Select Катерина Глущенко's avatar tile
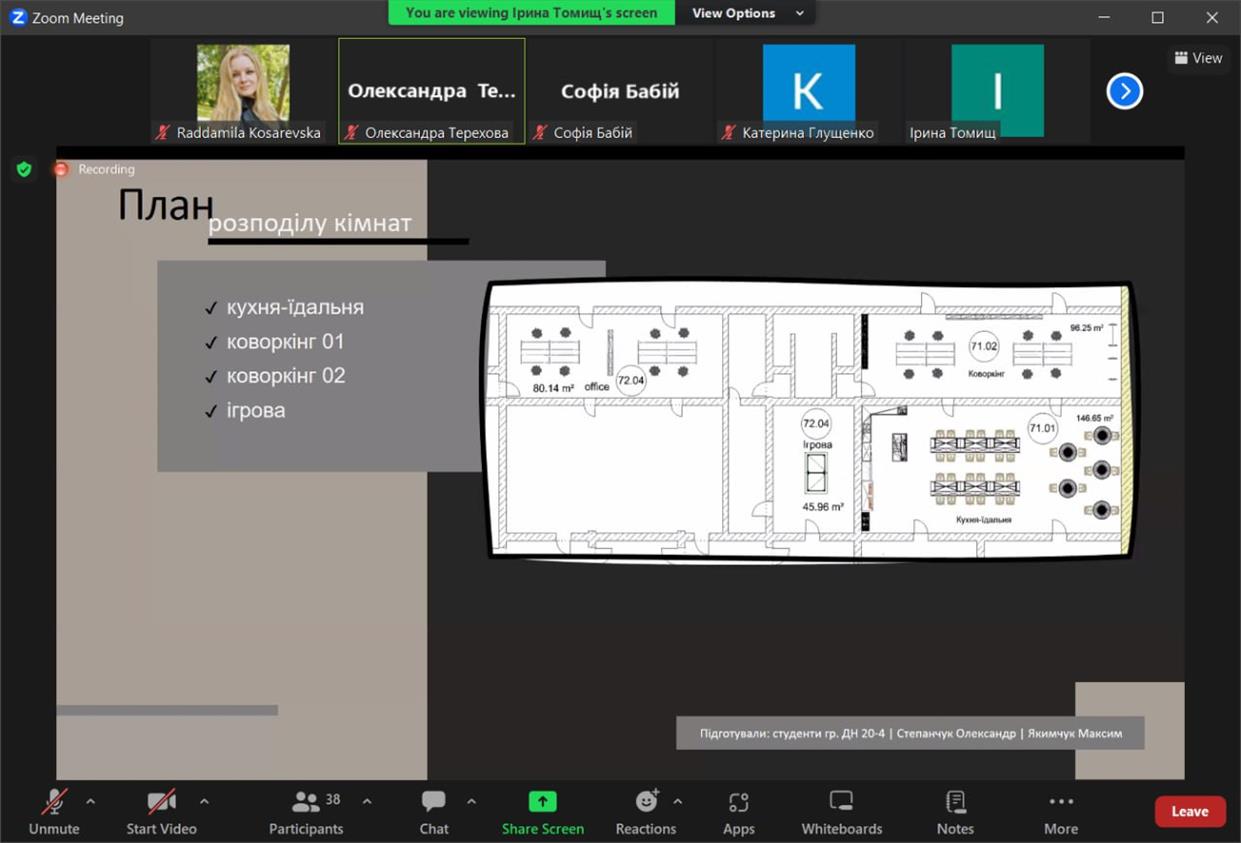 tap(808, 91)
